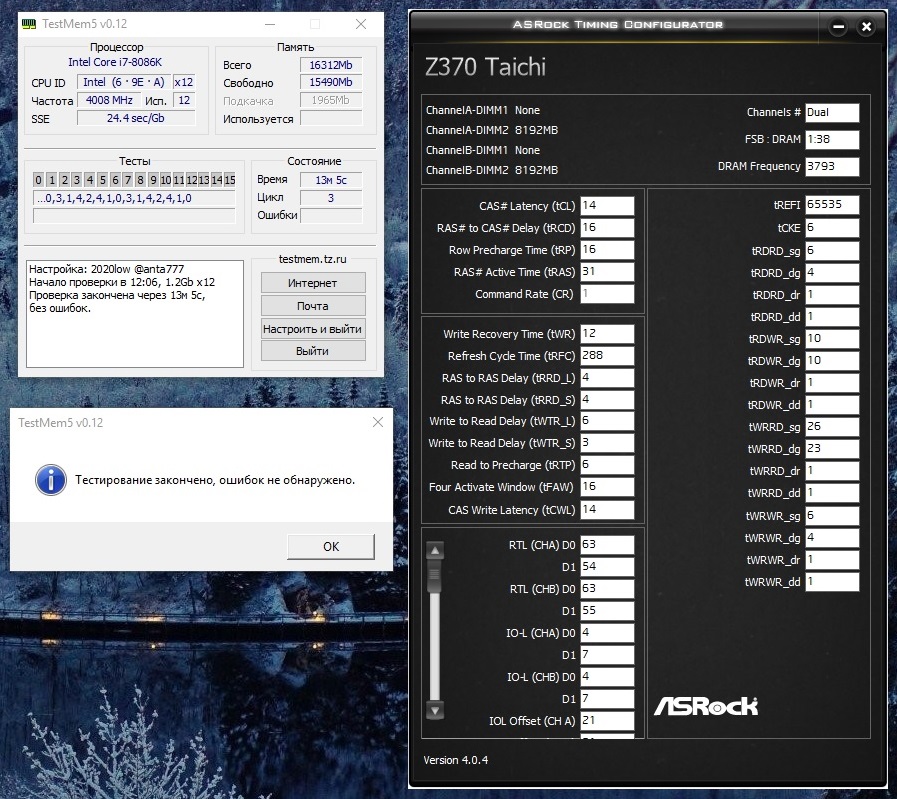Click the ChannelA-DIMM2 8192MB entry
This screenshot has width=897, height=799.
(491, 130)
